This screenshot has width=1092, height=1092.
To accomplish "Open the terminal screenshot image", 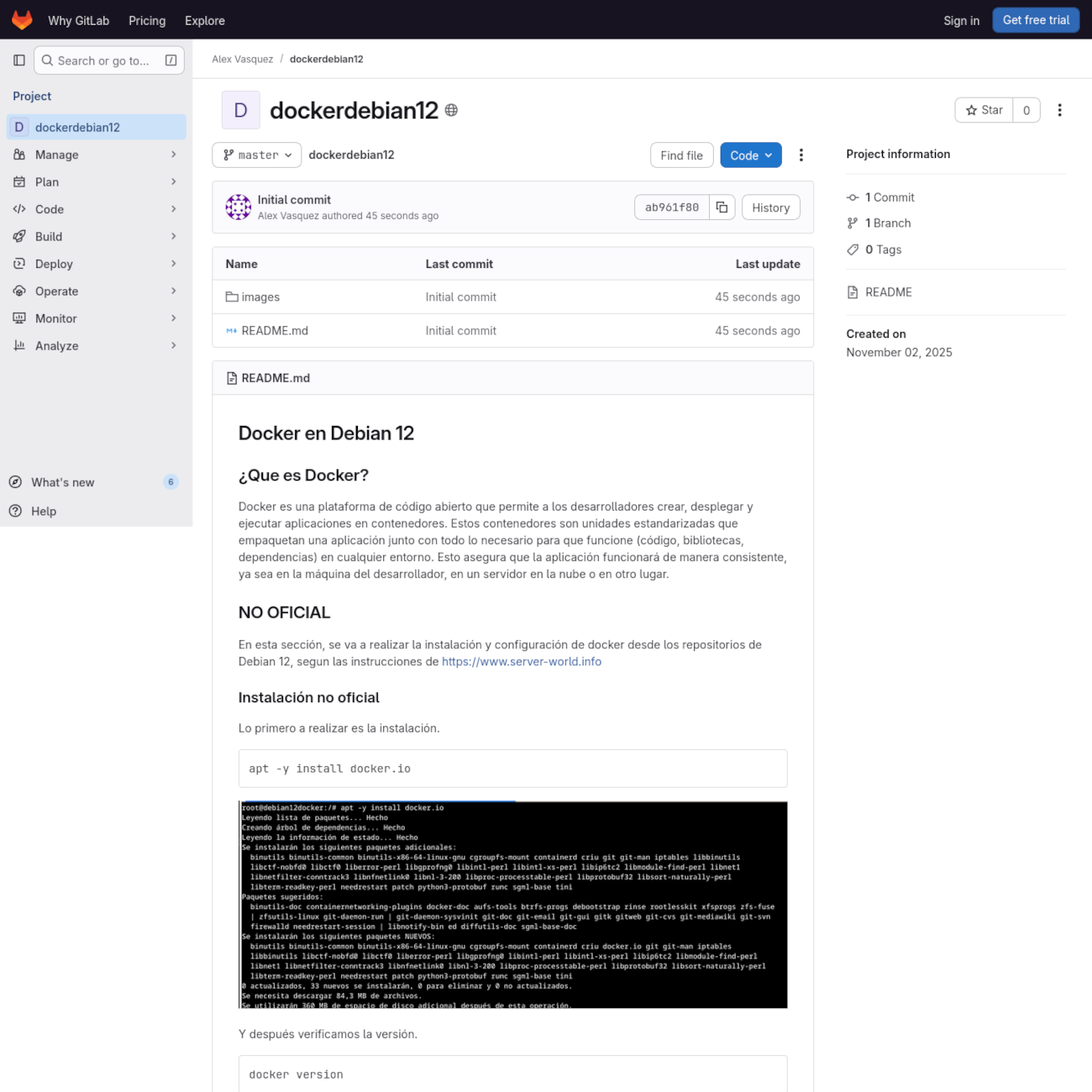I will tap(512, 905).
